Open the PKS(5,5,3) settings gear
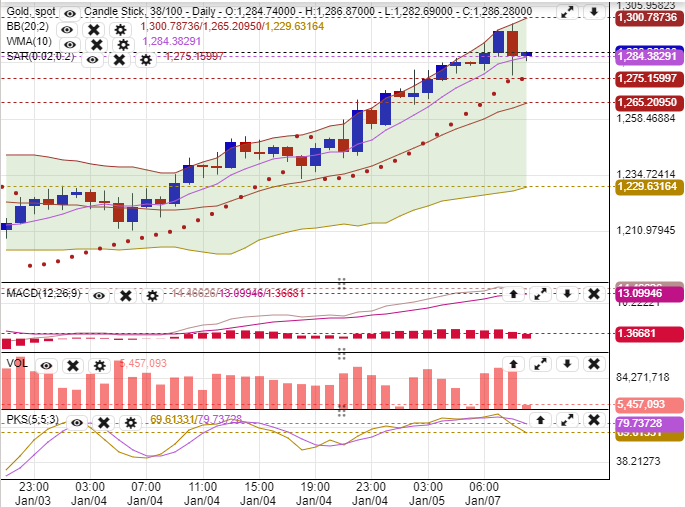The image size is (685, 507). click(x=129, y=421)
